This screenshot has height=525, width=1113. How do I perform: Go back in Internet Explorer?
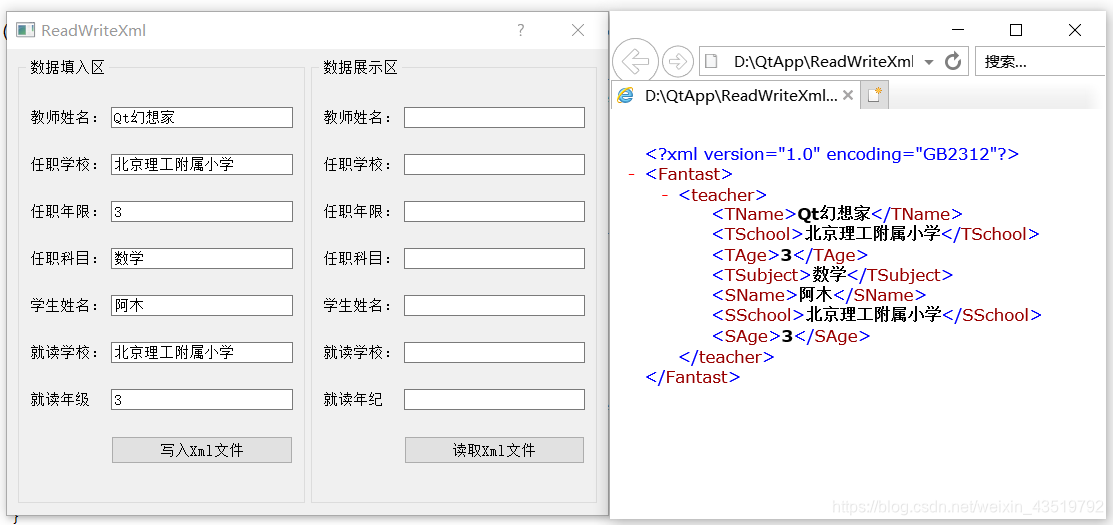point(635,62)
